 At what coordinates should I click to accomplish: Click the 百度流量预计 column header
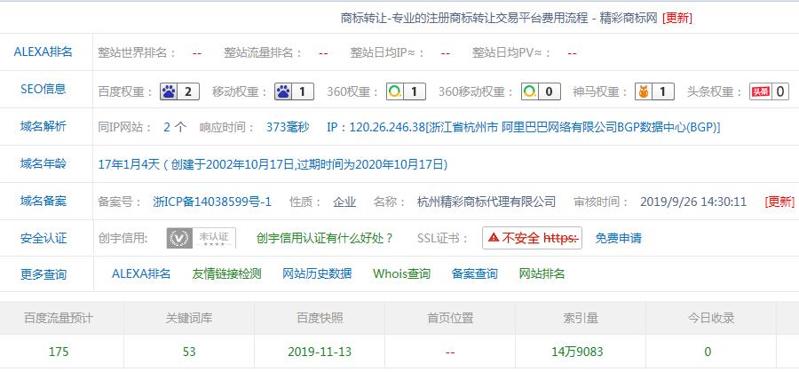[59, 318]
